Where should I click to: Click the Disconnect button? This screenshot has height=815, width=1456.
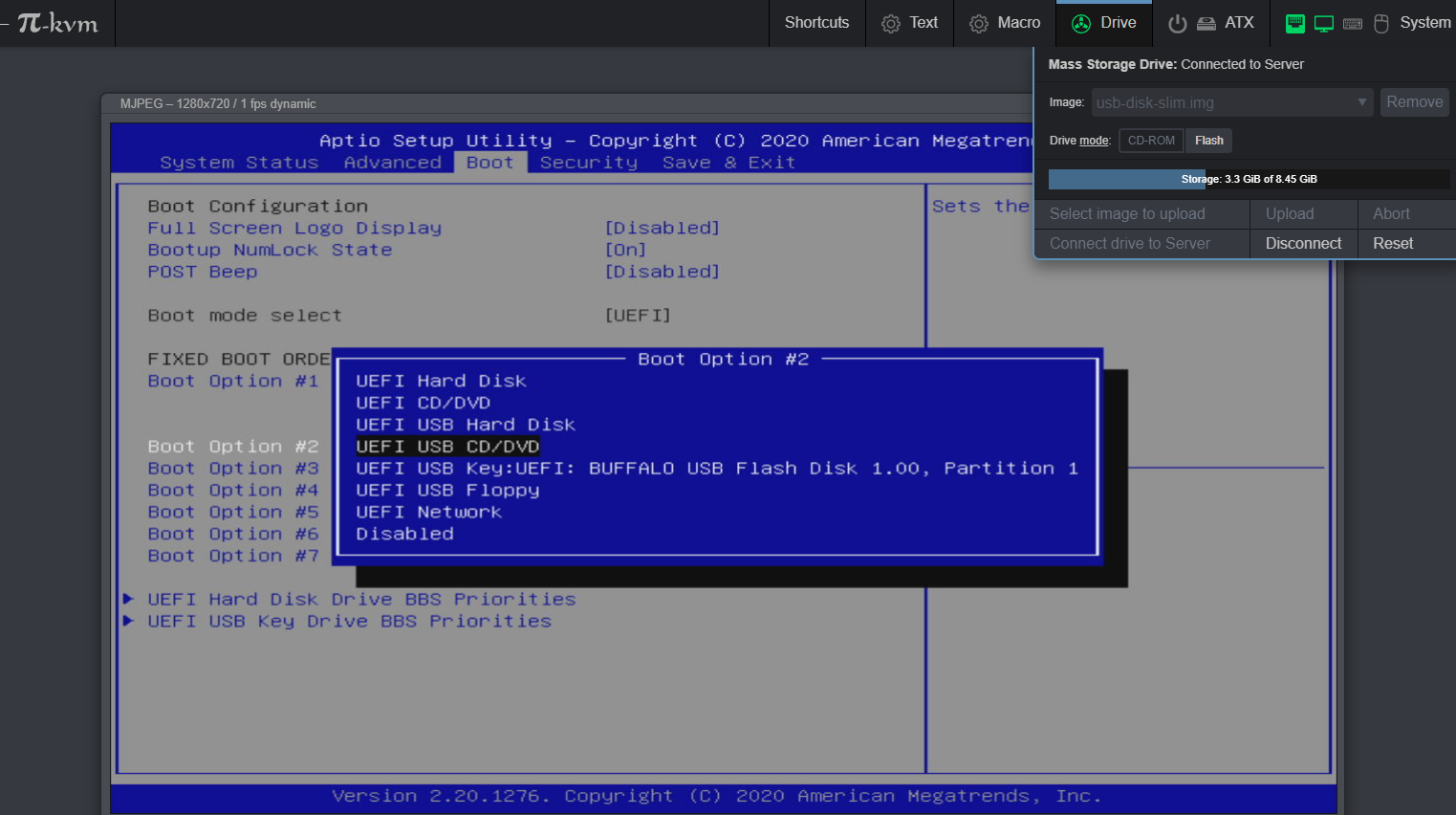point(1302,243)
